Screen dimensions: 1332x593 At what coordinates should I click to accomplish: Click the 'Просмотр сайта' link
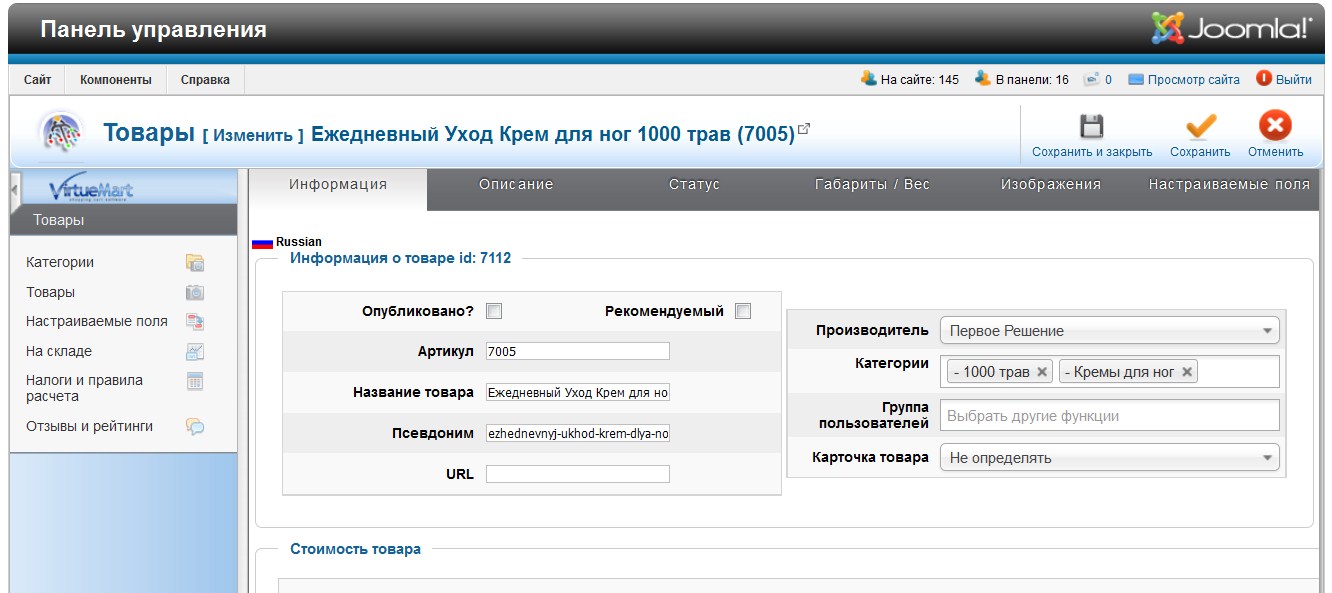1194,80
